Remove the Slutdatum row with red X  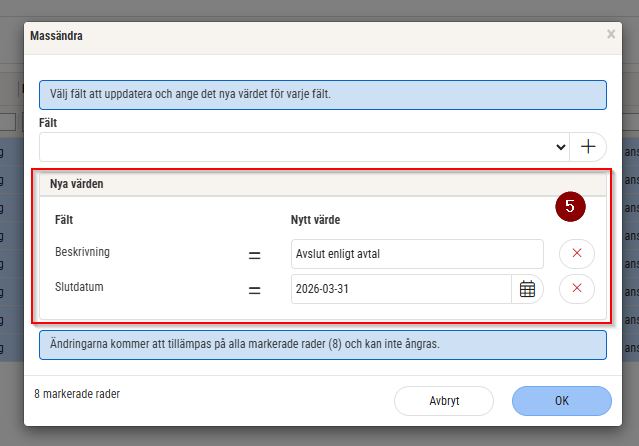click(577, 289)
